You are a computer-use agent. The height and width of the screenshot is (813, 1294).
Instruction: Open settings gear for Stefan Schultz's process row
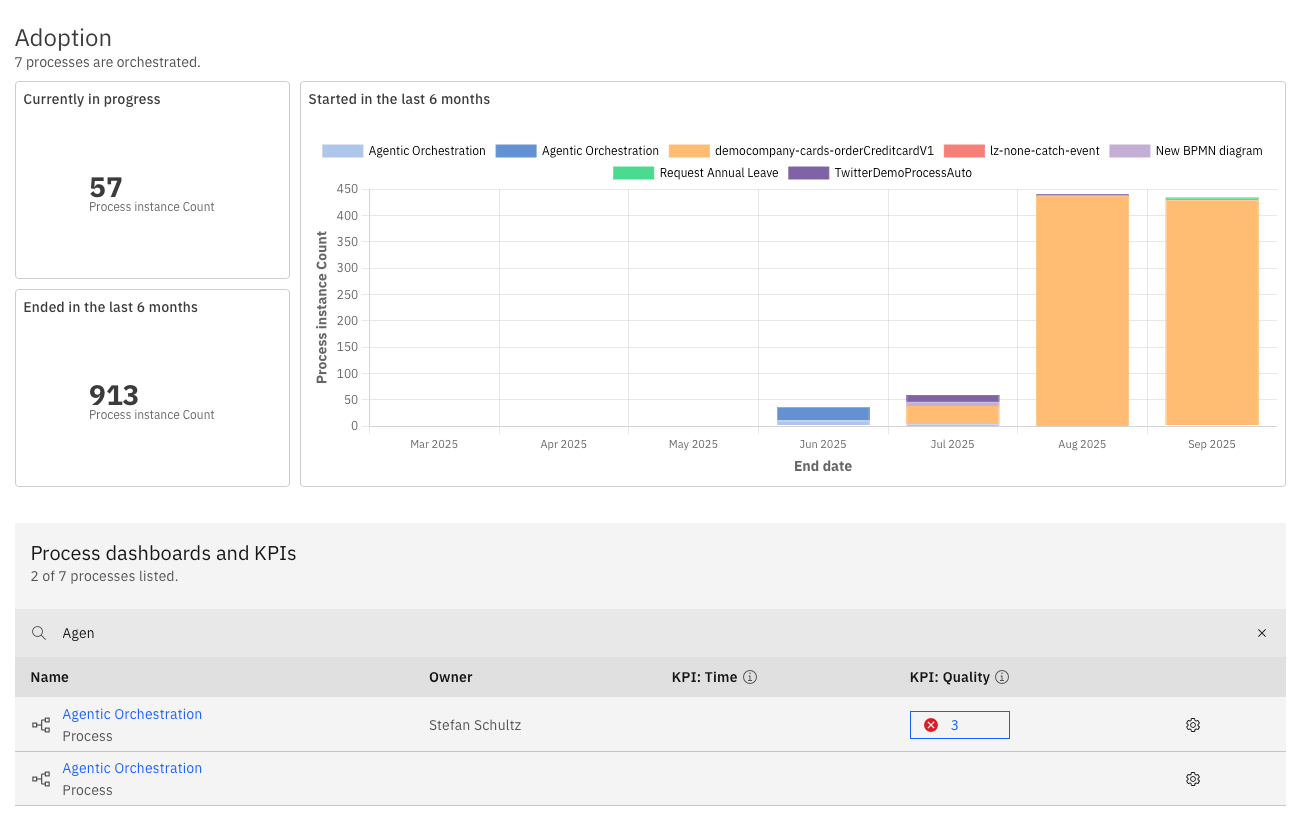[x=1192, y=725]
